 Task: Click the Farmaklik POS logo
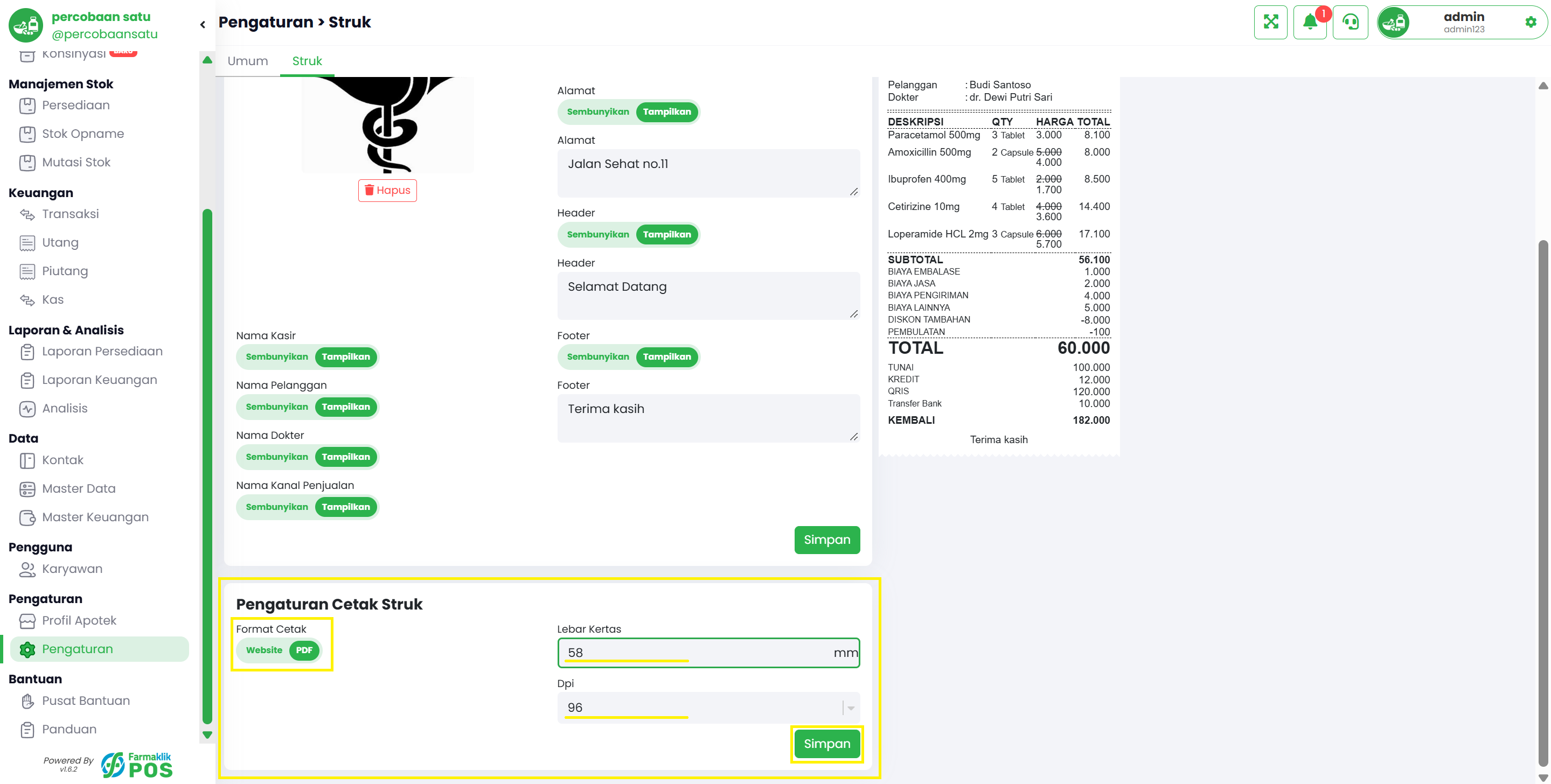click(x=137, y=765)
